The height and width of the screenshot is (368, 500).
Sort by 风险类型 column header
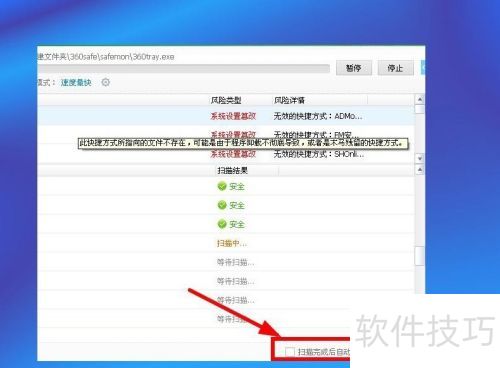[x=226, y=100]
